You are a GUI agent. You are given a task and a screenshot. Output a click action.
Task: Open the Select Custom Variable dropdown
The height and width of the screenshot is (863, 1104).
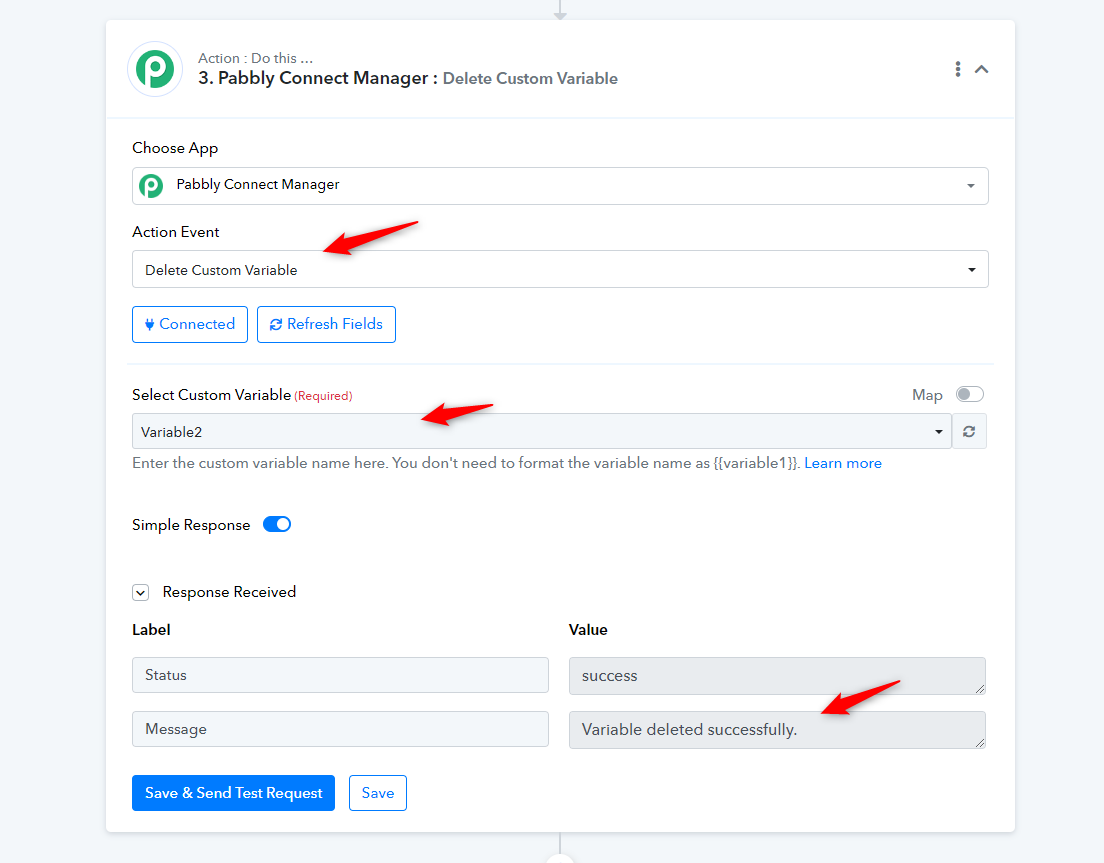(x=541, y=431)
